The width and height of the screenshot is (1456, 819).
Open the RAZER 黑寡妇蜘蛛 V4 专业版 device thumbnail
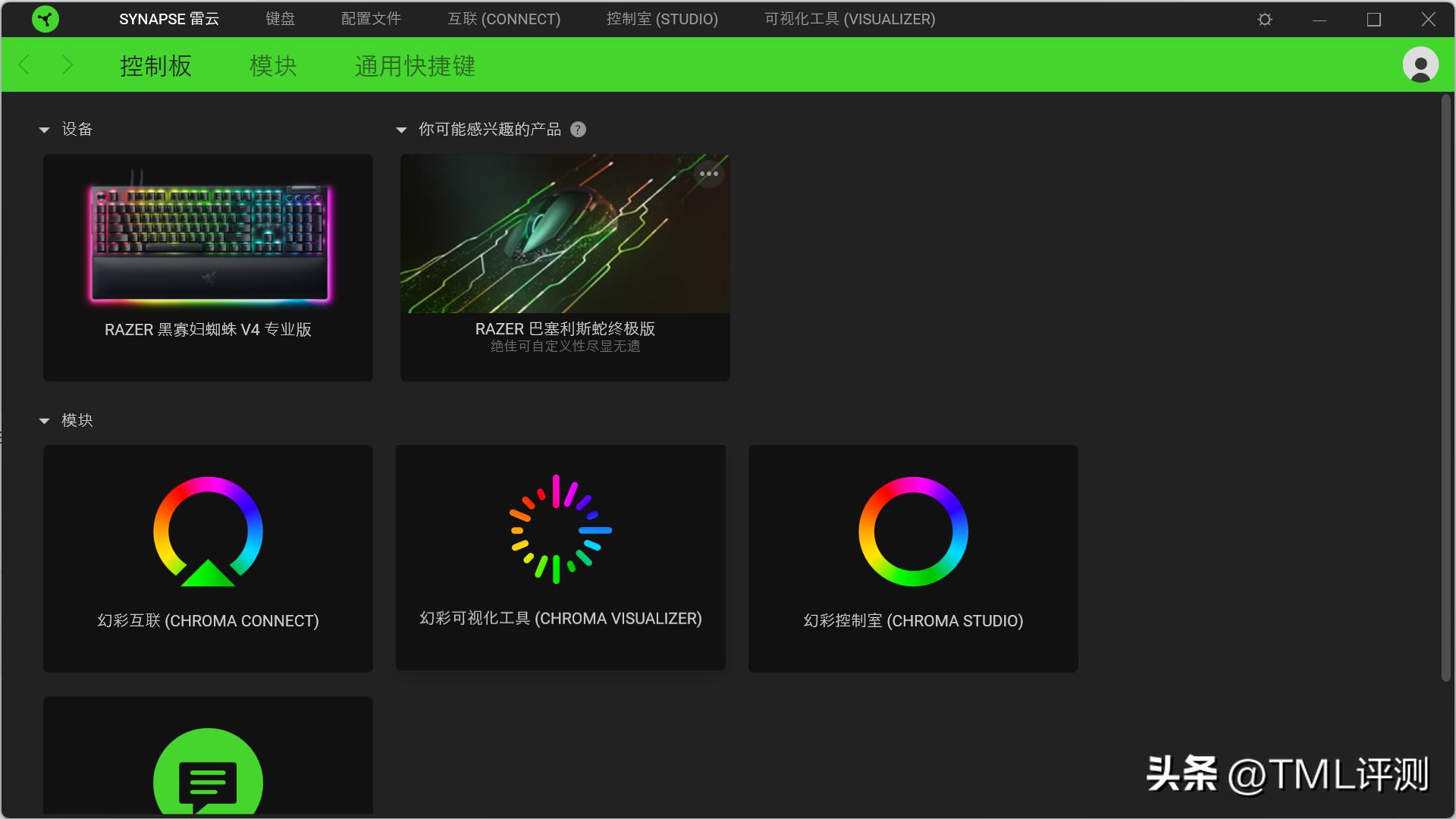click(x=208, y=243)
